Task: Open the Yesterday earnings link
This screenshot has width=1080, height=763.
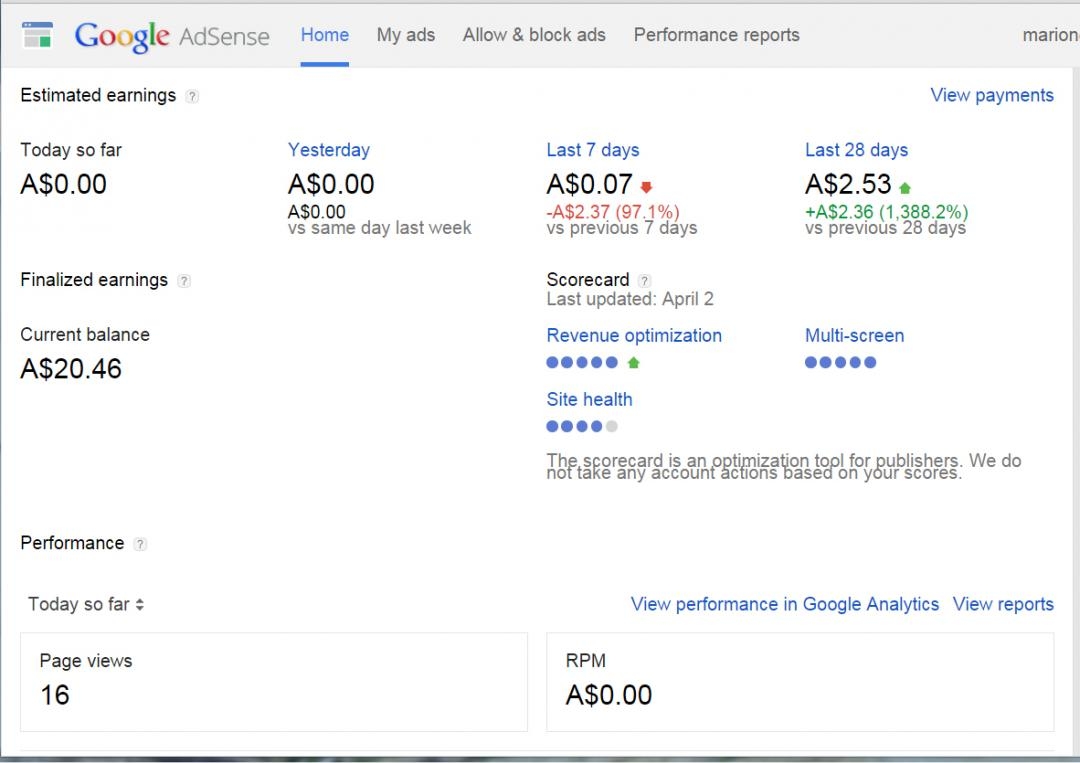Action: point(329,150)
